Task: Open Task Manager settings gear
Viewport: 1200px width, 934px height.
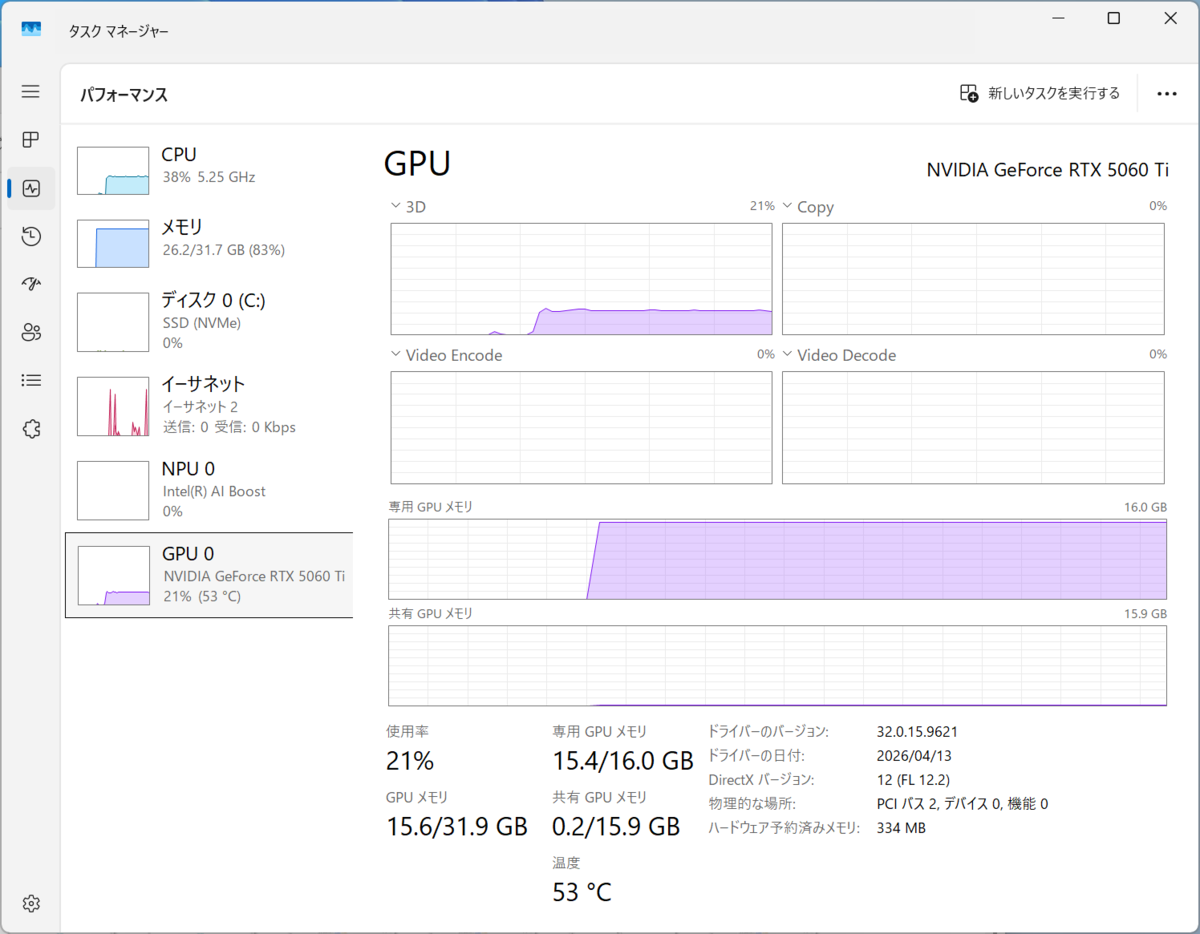Action: coord(31,903)
